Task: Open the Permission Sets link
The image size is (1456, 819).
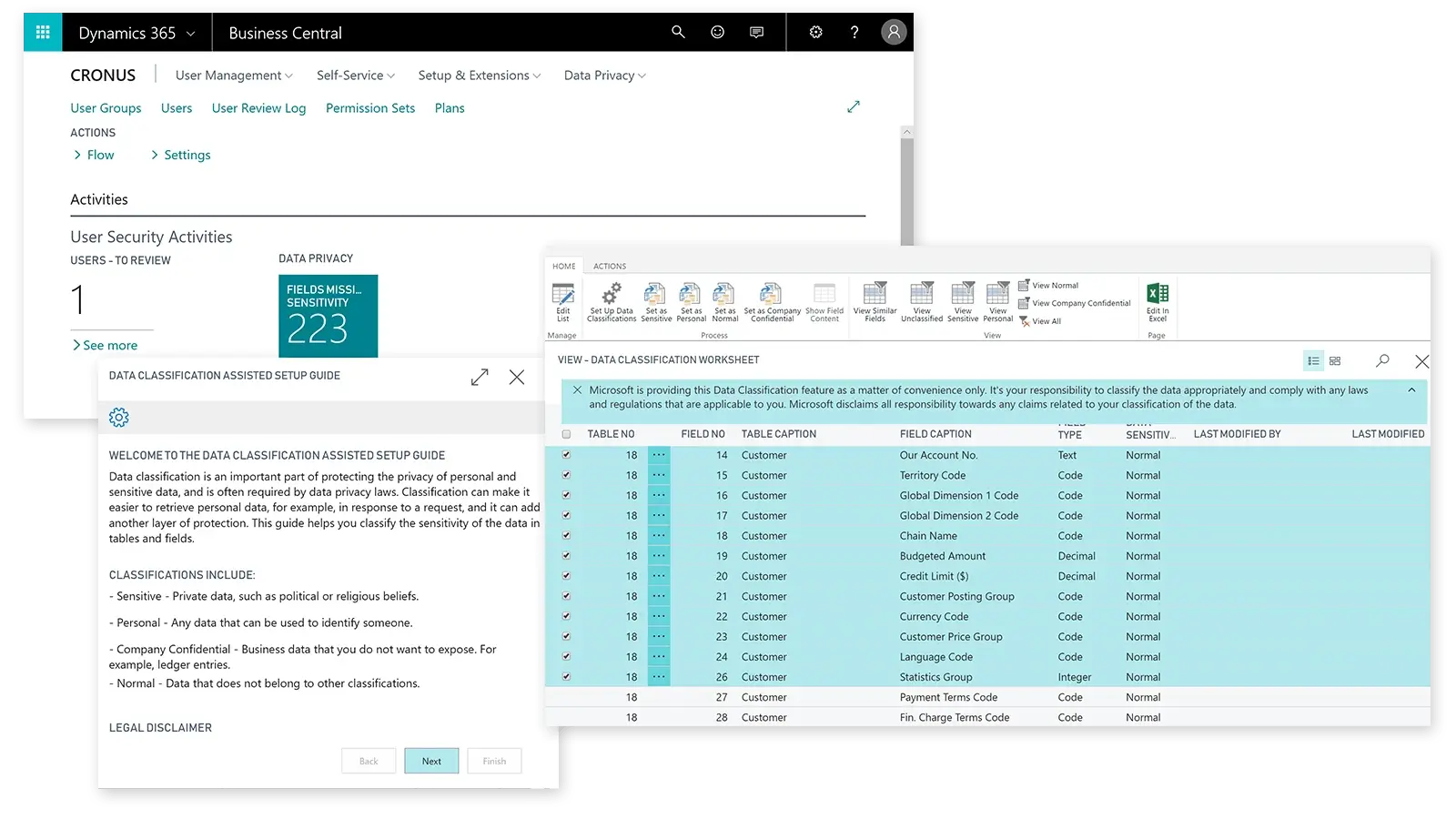Action: pyautogui.click(x=370, y=108)
